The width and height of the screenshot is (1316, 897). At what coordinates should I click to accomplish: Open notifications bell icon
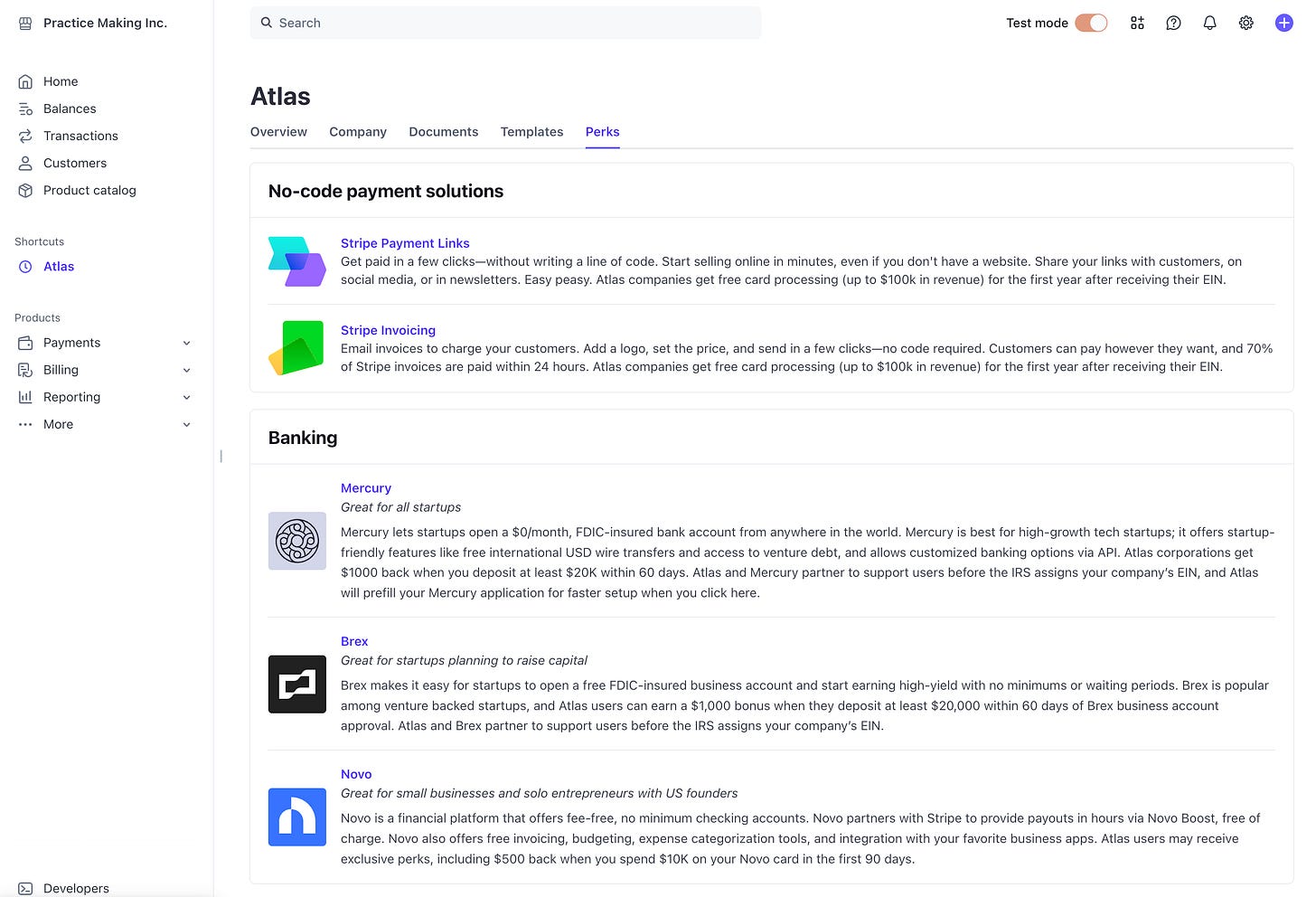[1209, 24]
